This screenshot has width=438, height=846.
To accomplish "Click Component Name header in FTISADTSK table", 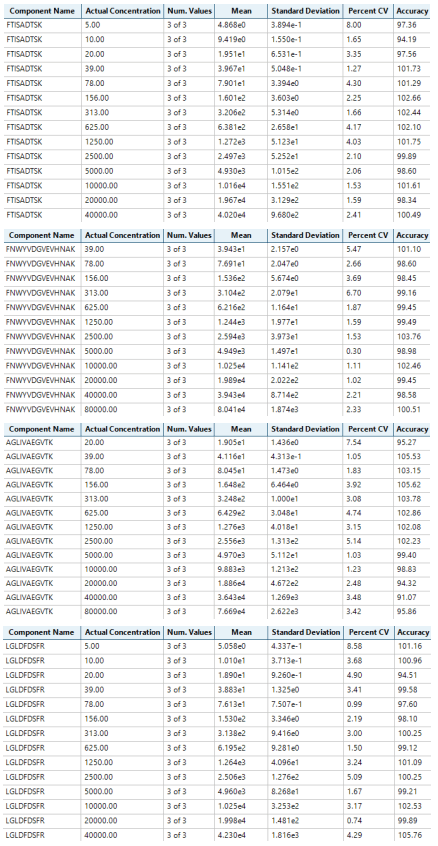I will pyautogui.click(x=44, y=11).
